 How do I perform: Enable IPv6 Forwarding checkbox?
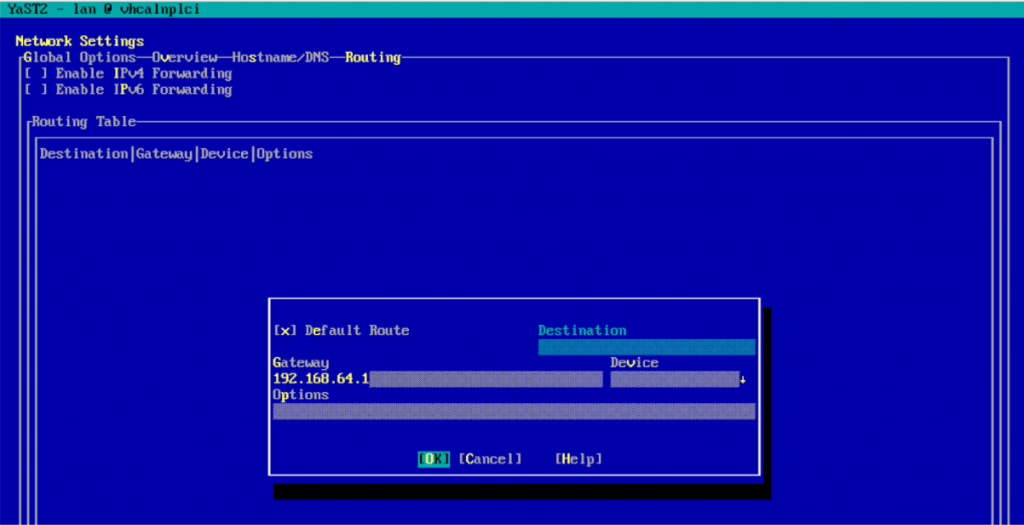tap(128, 89)
